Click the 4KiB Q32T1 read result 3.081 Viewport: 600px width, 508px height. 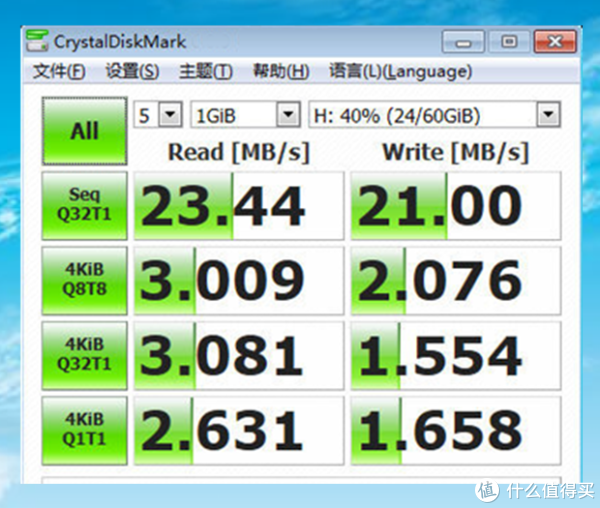[x=239, y=356]
